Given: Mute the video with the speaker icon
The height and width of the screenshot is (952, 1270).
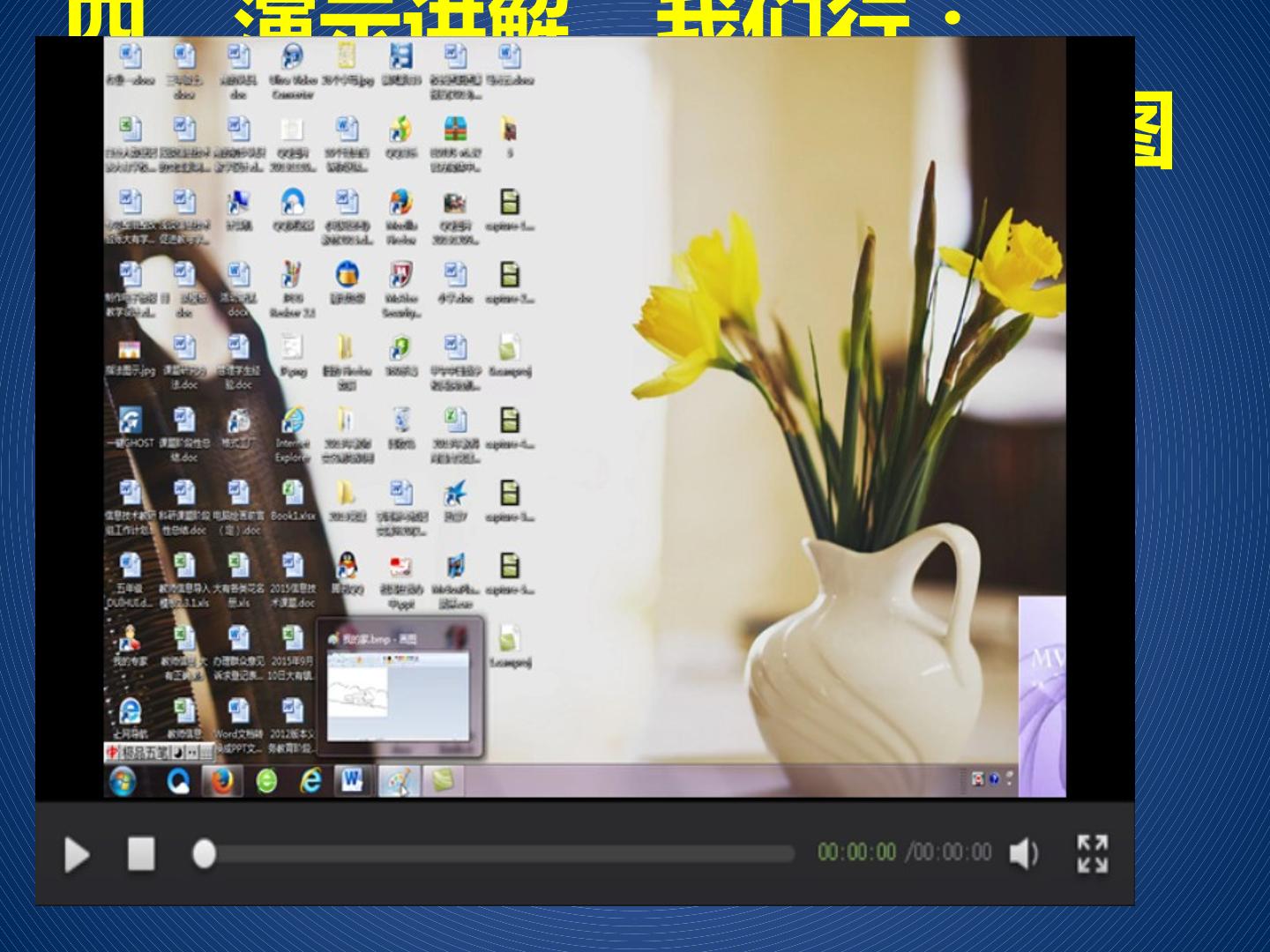Looking at the screenshot, I should 1024,853.
